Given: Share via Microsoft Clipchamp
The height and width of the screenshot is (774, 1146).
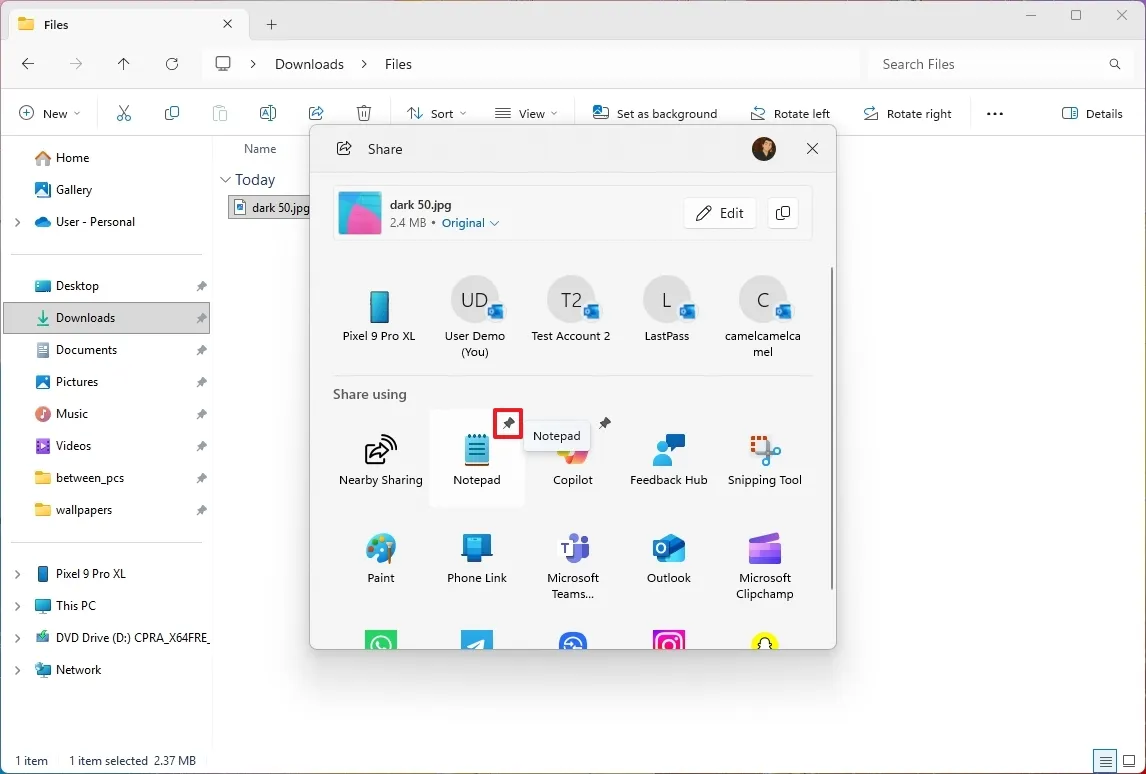Looking at the screenshot, I should (x=764, y=555).
